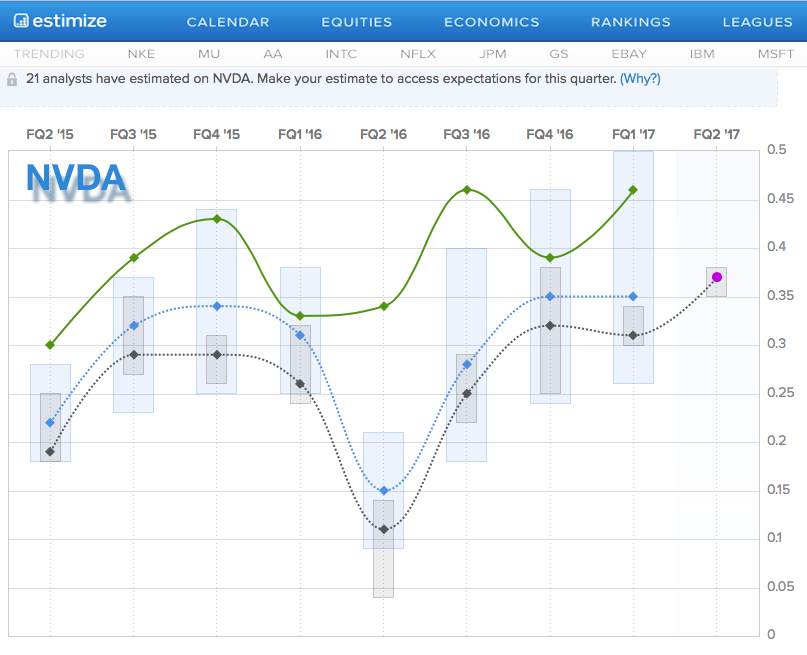Click the purple FQ2 '17 estimate point
The image size is (807, 655).
click(x=717, y=277)
